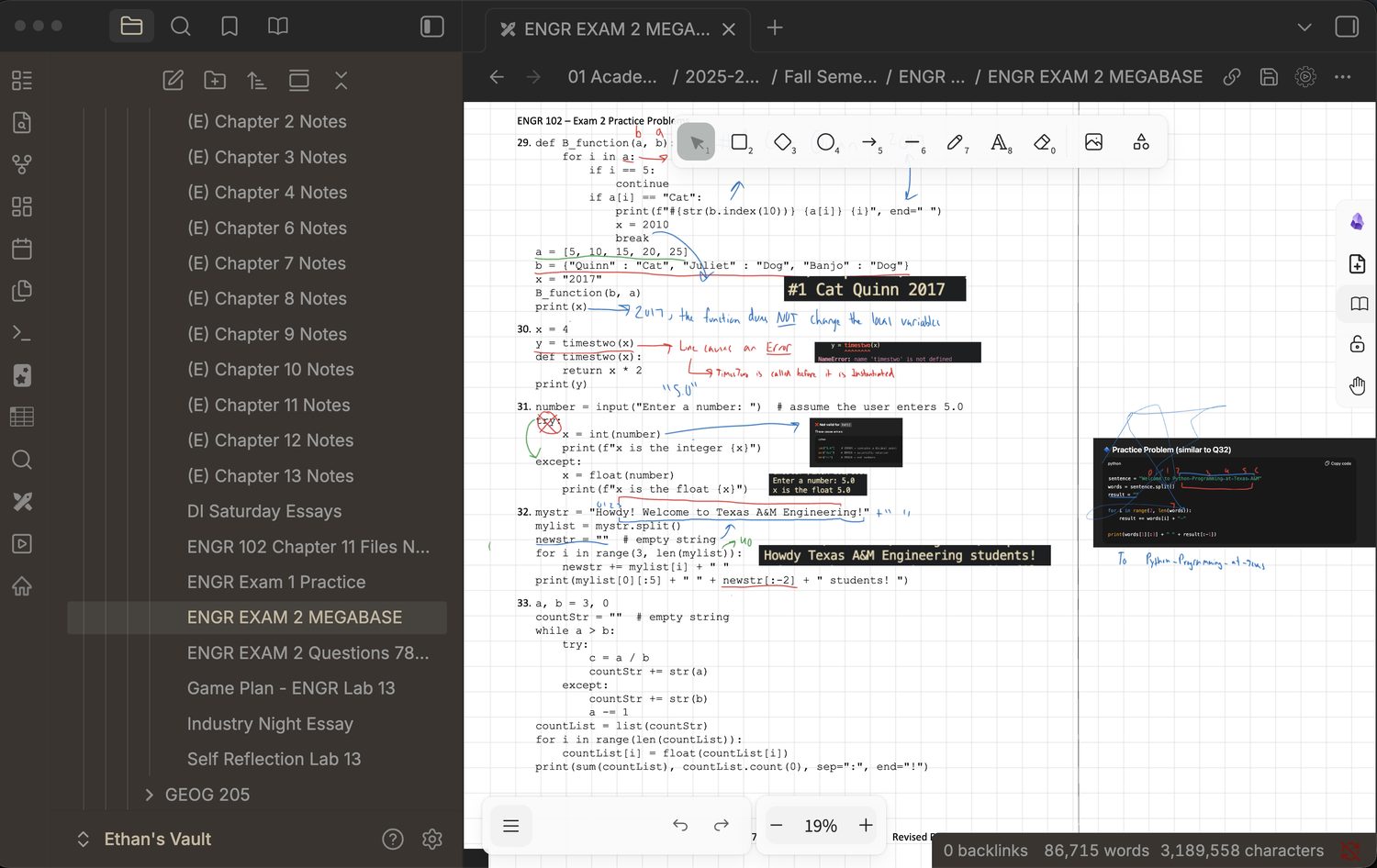Click the Fall Seme... breadcrumb link
The image size is (1377, 868).
click(831, 77)
